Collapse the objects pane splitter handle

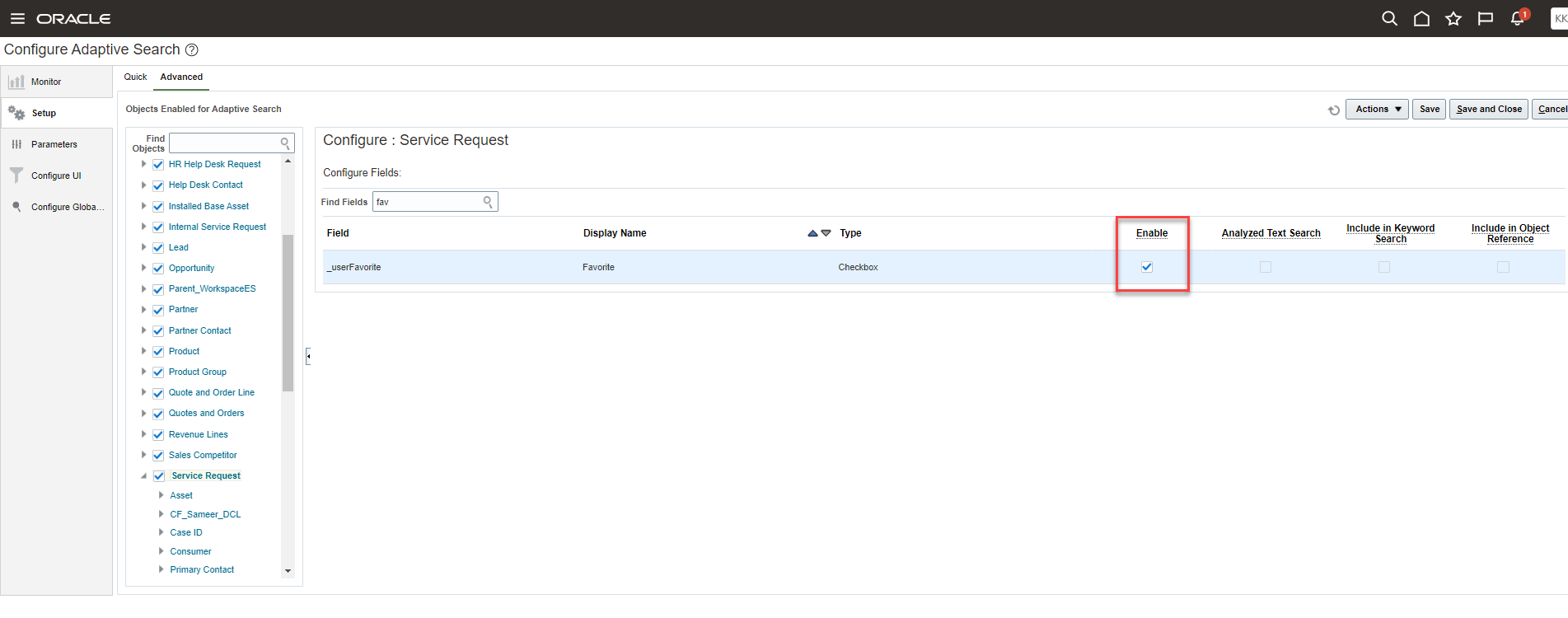point(308,356)
